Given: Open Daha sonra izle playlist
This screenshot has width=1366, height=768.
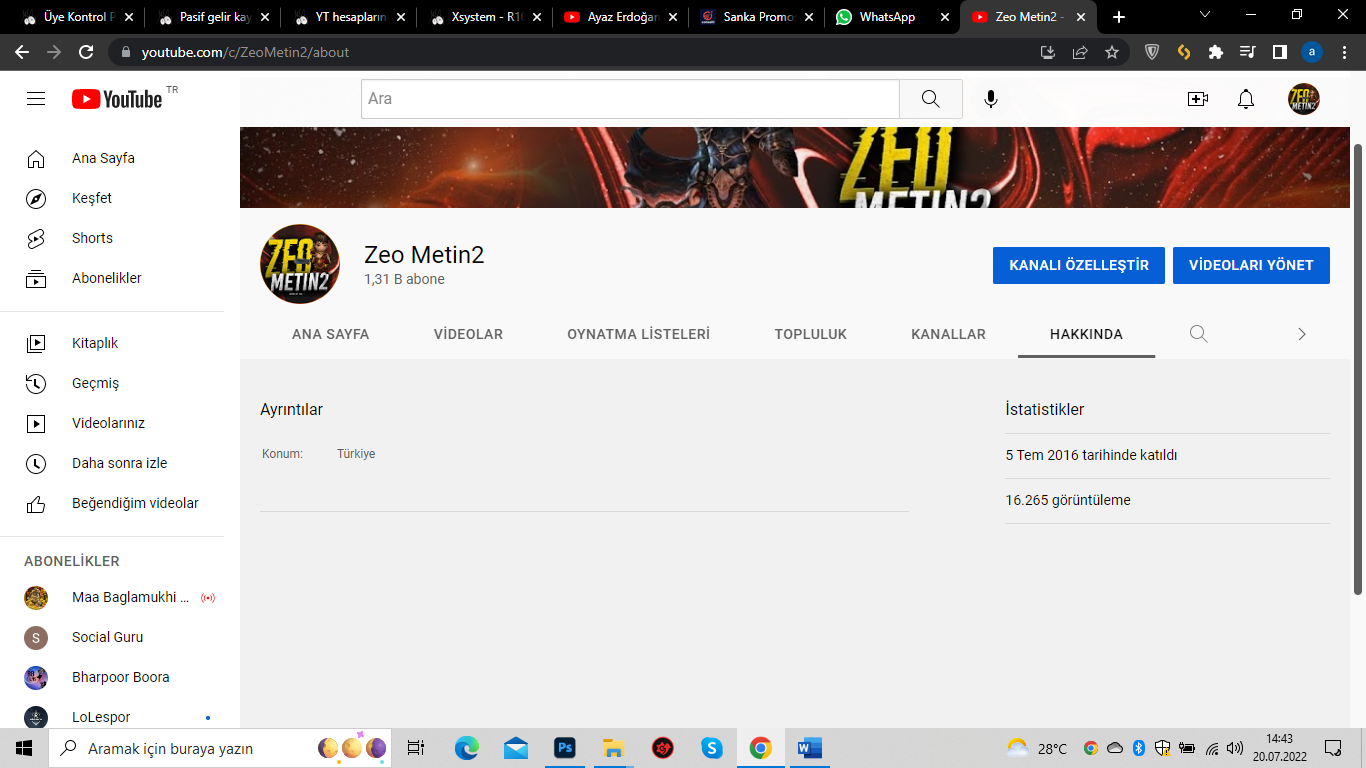Looking at the screenshot, I should [x=120, y=463].
